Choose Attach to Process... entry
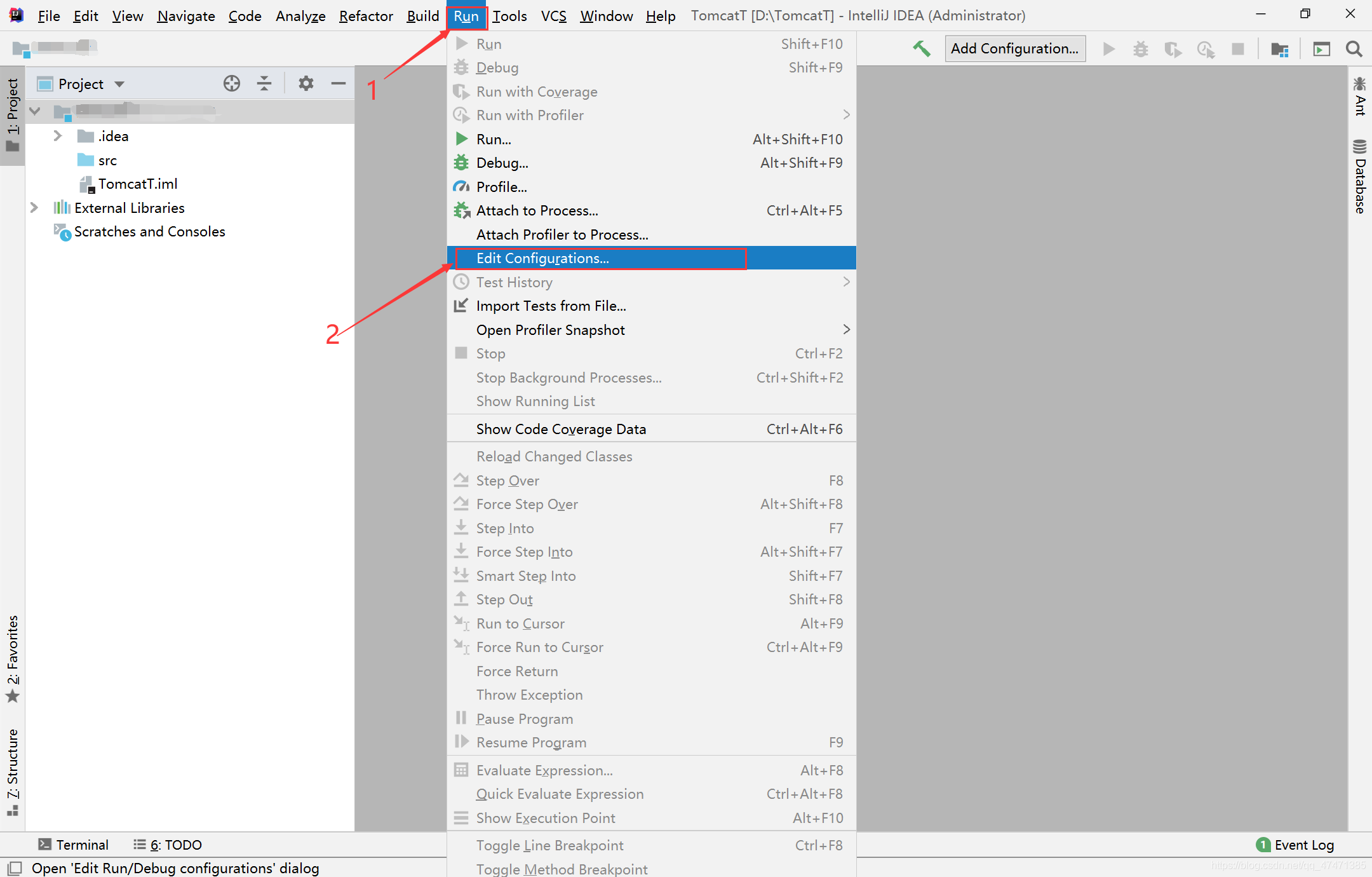The height and width of the screenshot is (877, 1372). [652, 210]
